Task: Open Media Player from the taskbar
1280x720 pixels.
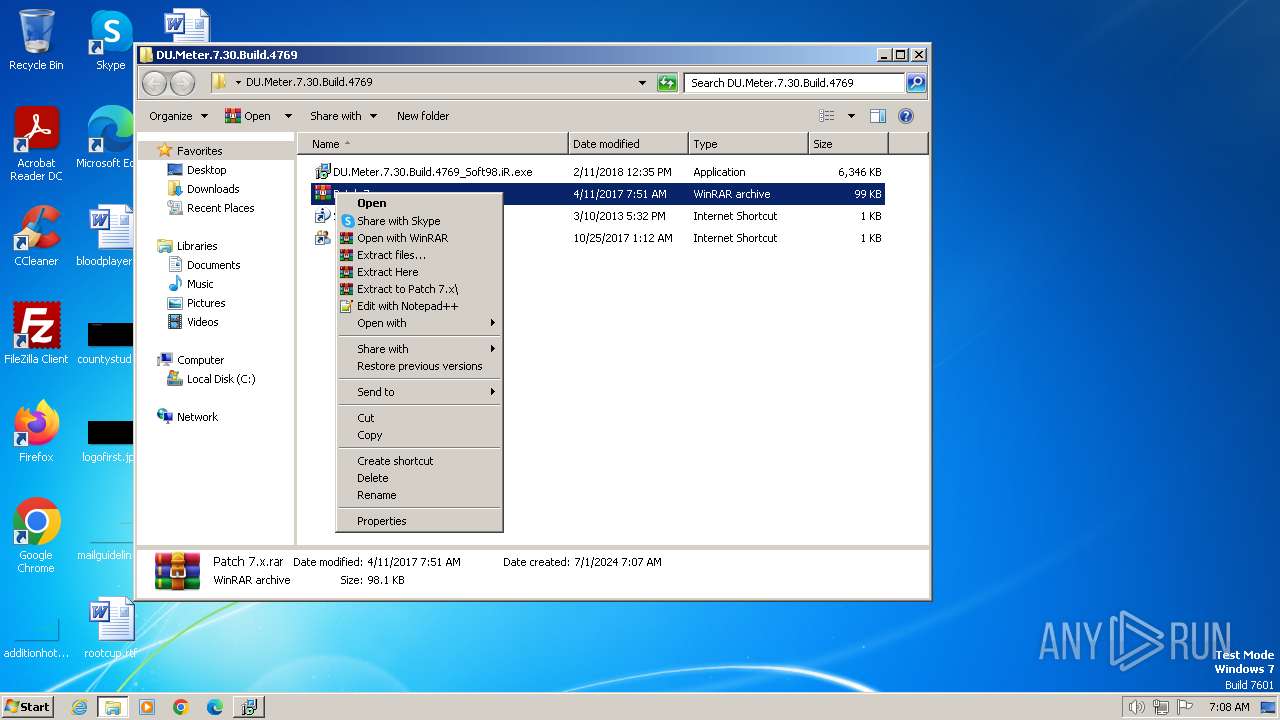Action: (x=147, y=707)
